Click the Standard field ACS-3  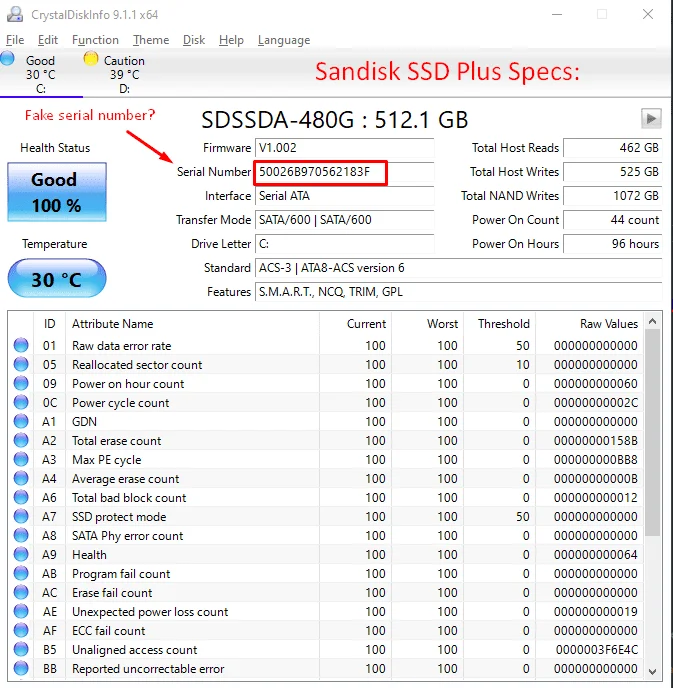[x=458, y=268]
